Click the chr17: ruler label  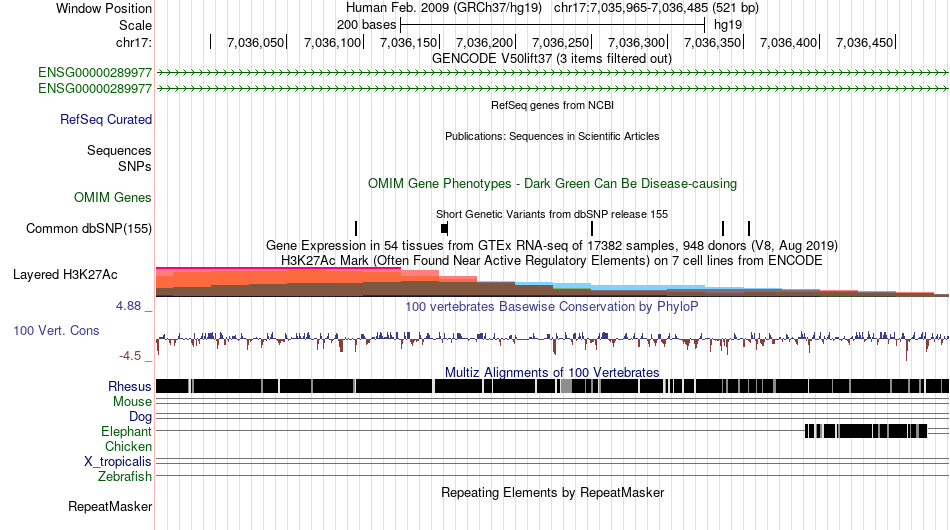[x=134, y=42]
